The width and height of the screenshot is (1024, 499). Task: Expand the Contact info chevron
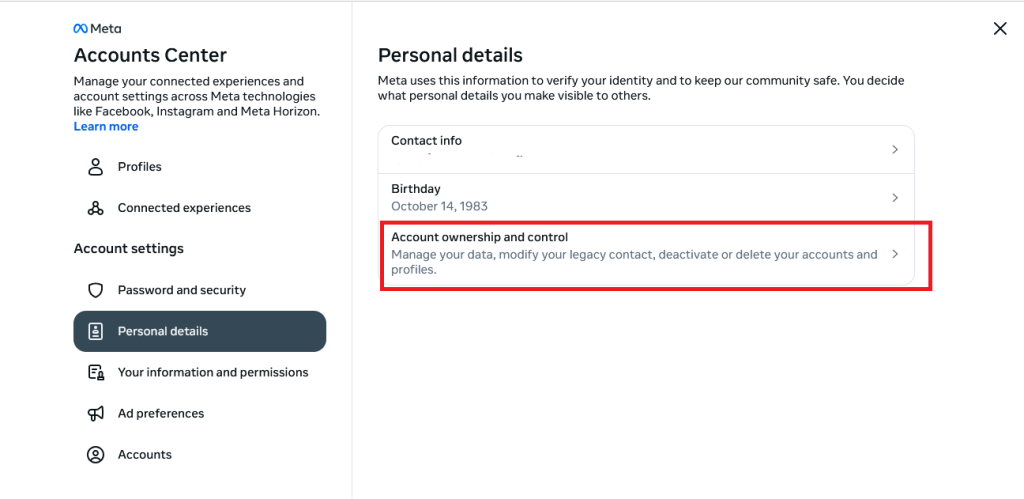pyautogui.click(x=895, y=149)
